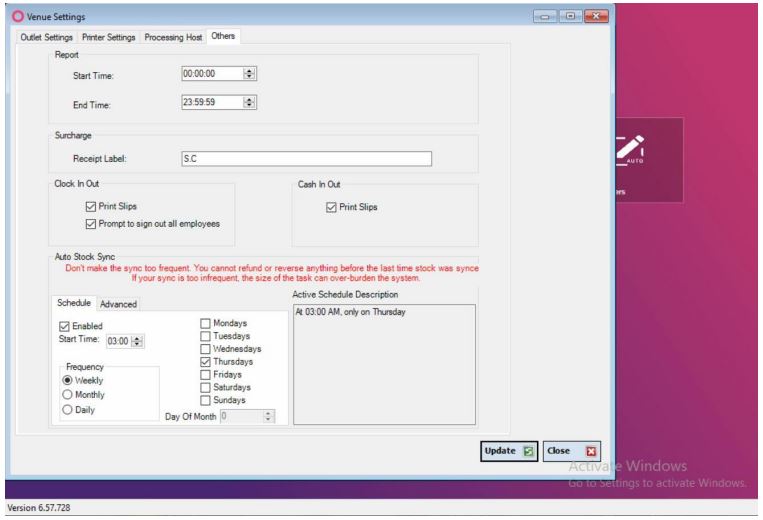Select Monthly frequency option
This screenshot has width=763, height=520.
pyautogui.click(x=68, y=395)
